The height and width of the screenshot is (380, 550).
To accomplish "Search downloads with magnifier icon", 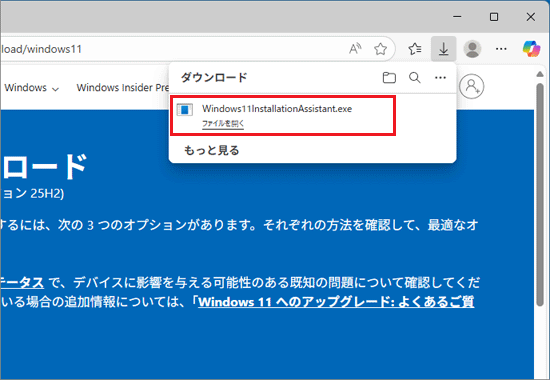I will tap(415, 78).
